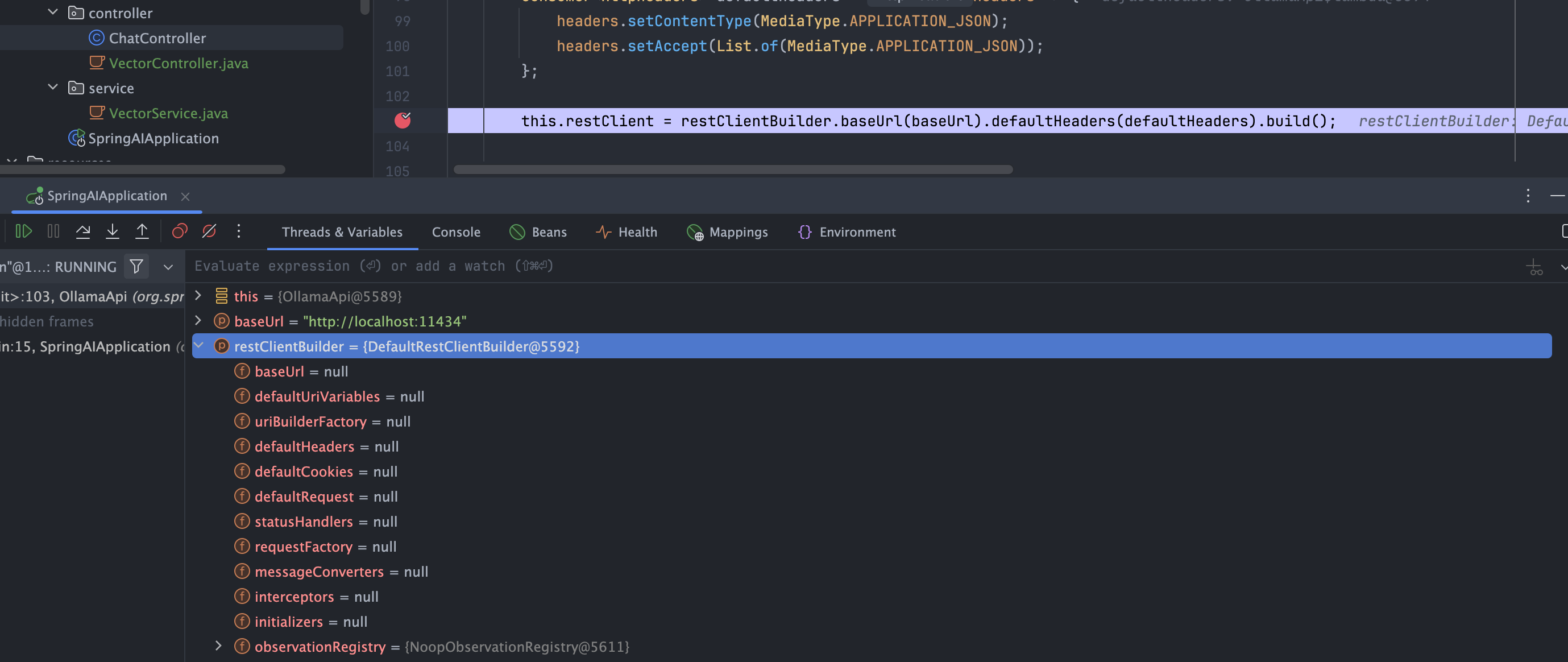Click the Add Watch icon

[1534, 267]
